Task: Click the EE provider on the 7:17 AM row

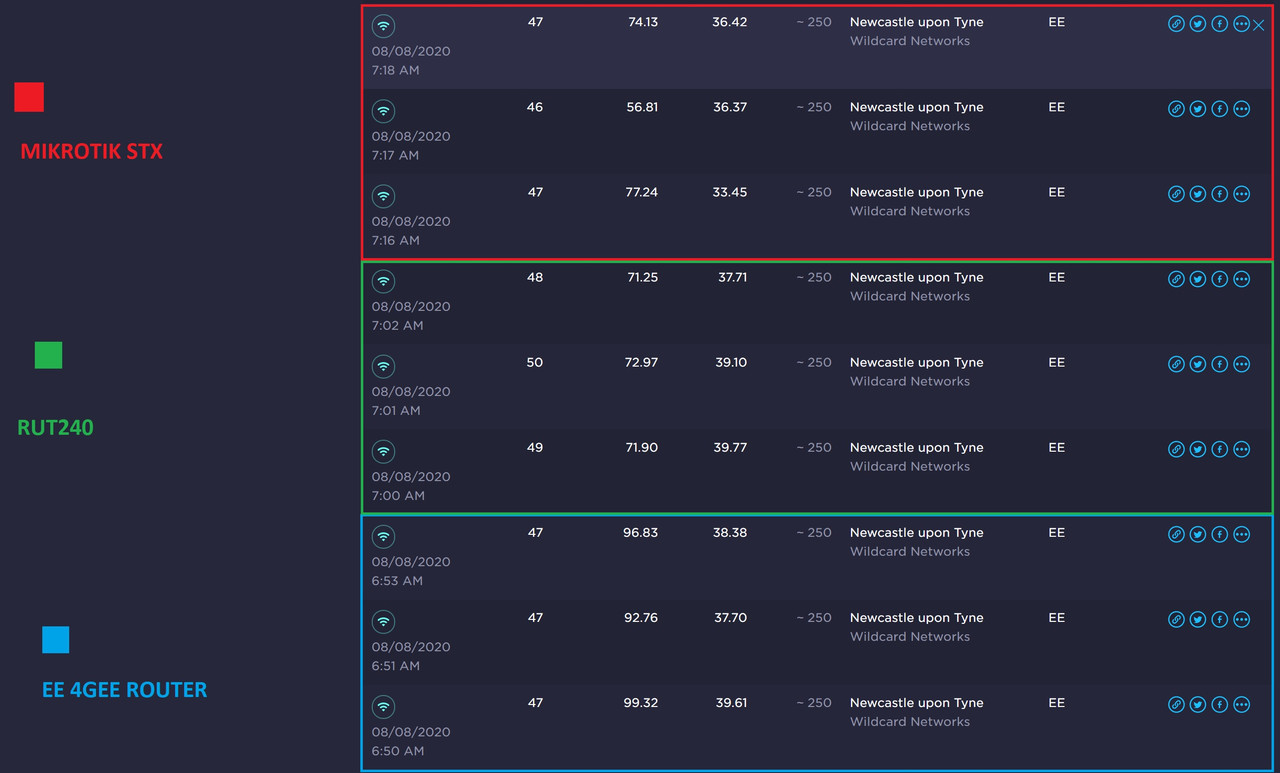Action: pyautogui.click(x=1057, y=107)
